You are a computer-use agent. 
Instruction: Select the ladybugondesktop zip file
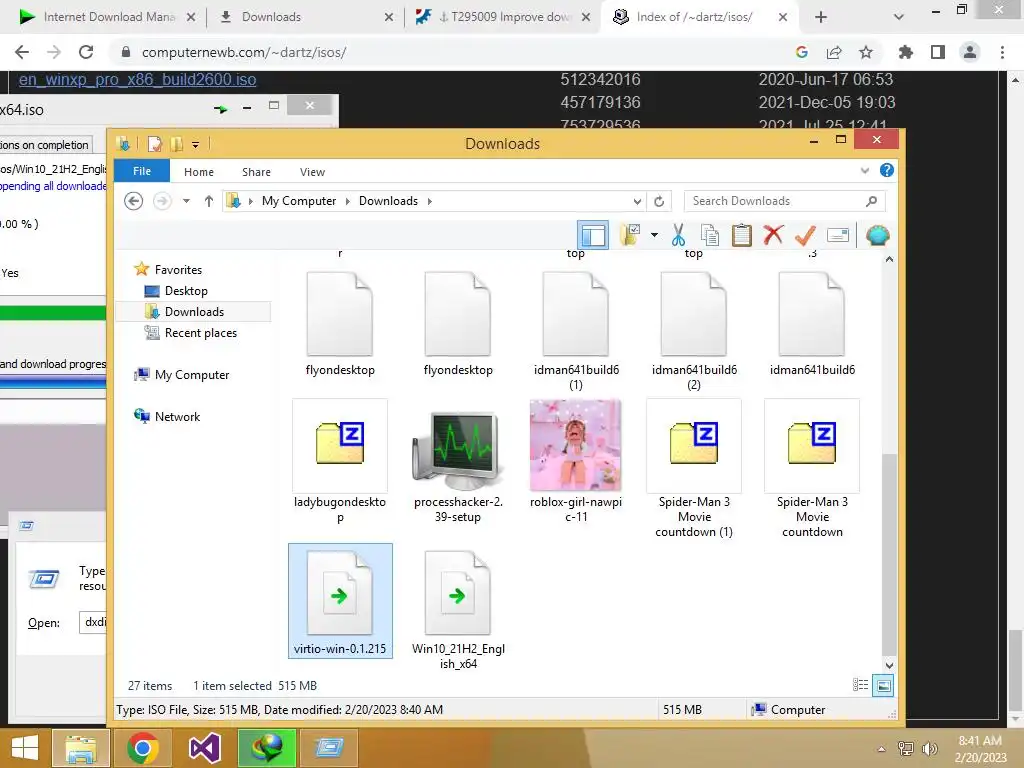tap(340, 462)
